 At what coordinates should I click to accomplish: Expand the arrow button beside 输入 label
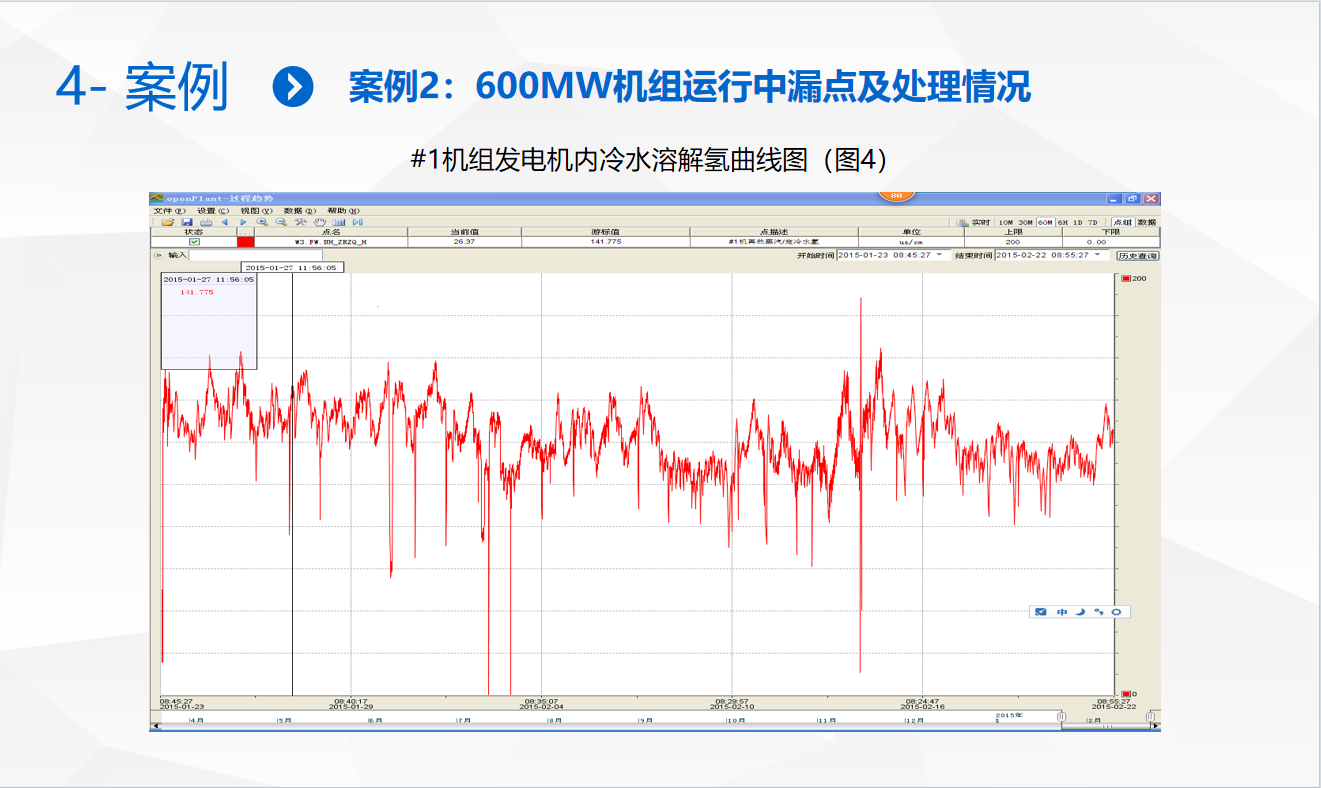tap(158, 255)
